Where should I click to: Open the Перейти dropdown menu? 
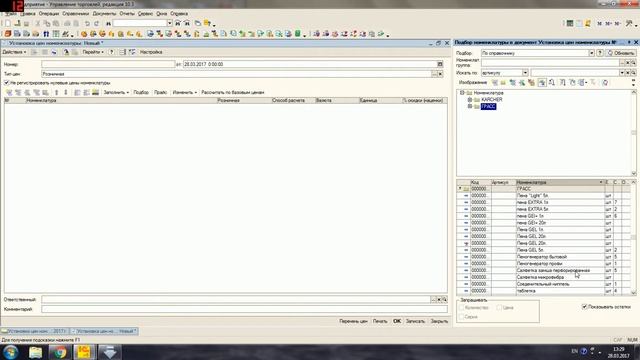pyautogui.click(x=93, y=52)
